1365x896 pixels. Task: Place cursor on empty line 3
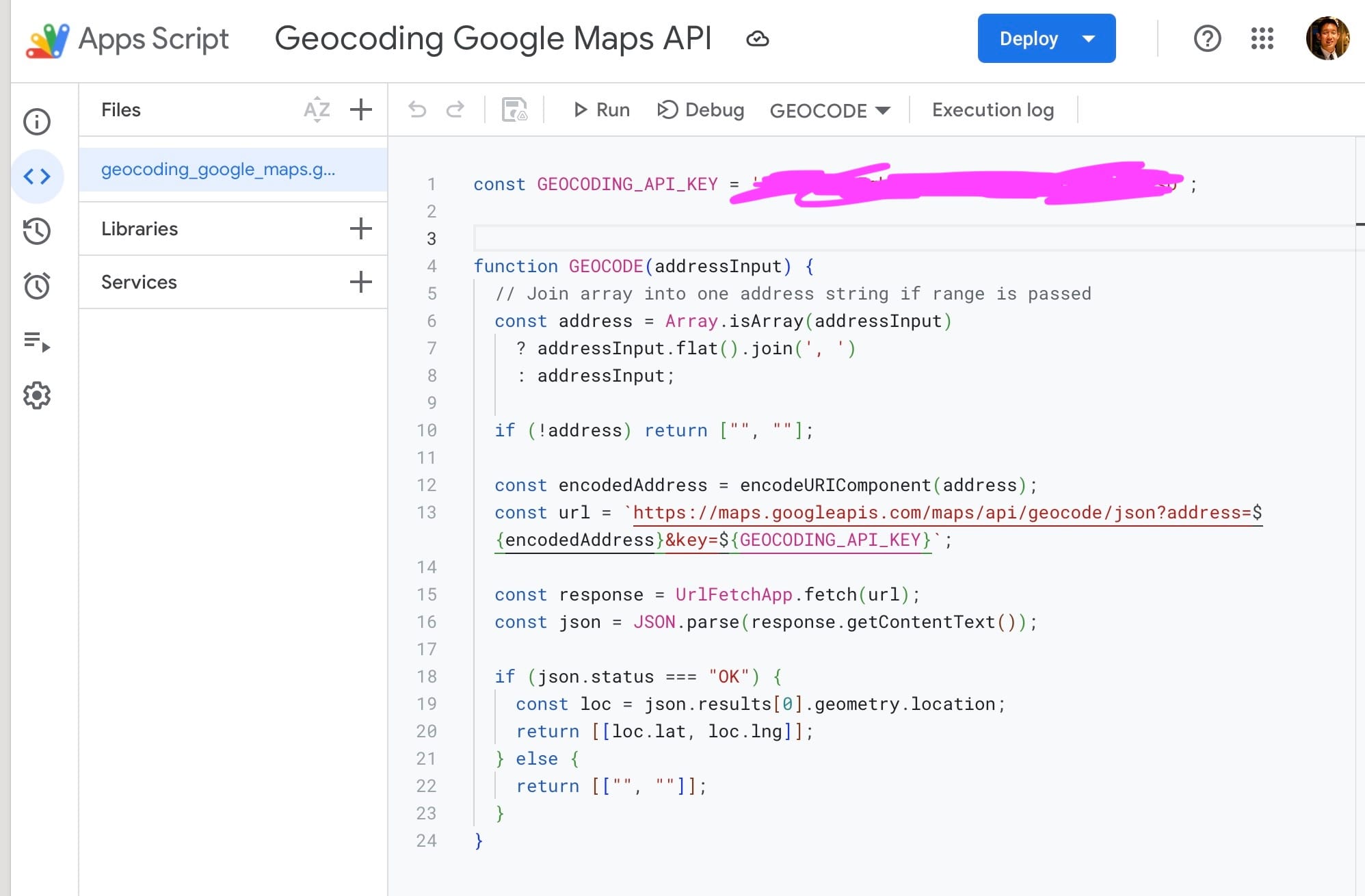pyautogui.click(x=914, y=239)
